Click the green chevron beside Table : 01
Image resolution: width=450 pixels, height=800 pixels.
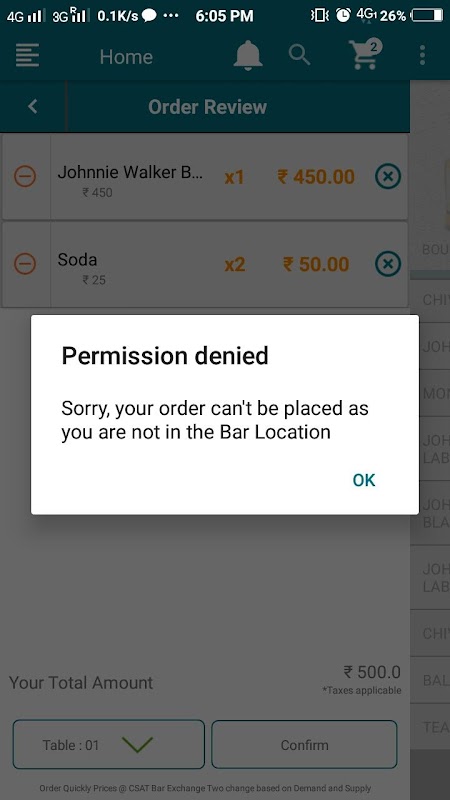(x=138, y=744)
